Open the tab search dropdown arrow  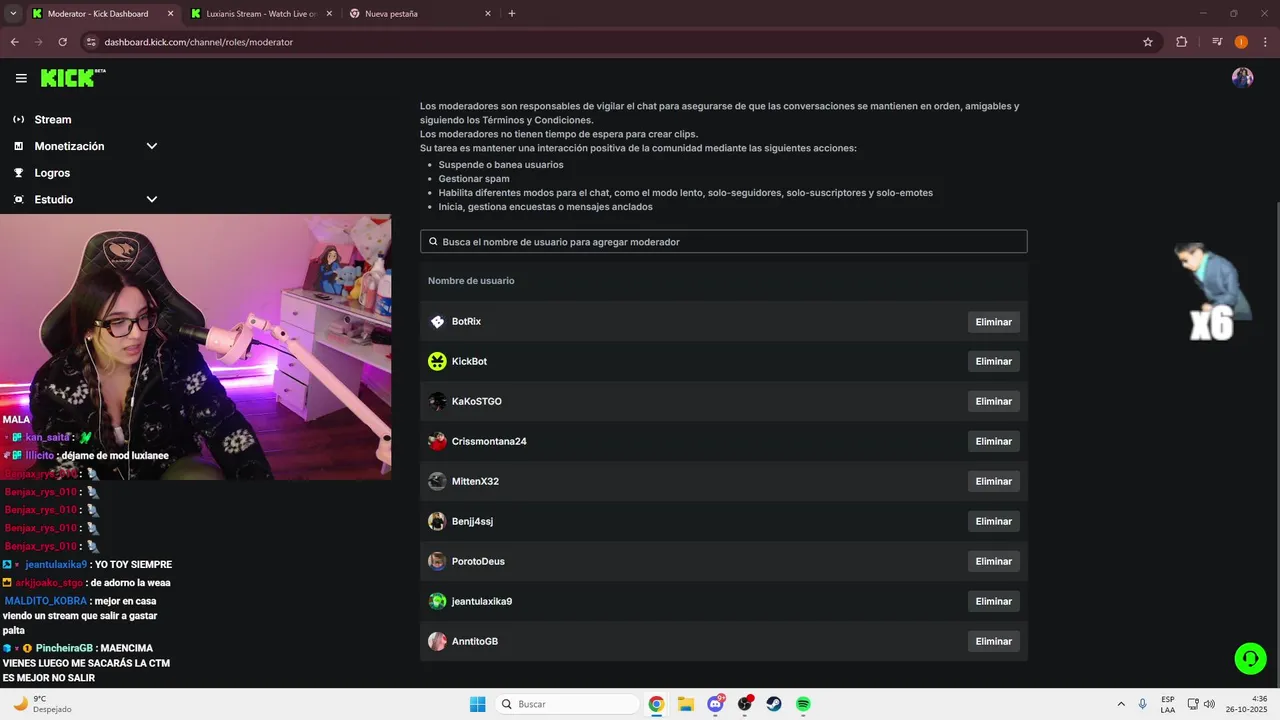click(x=13, y=14)
